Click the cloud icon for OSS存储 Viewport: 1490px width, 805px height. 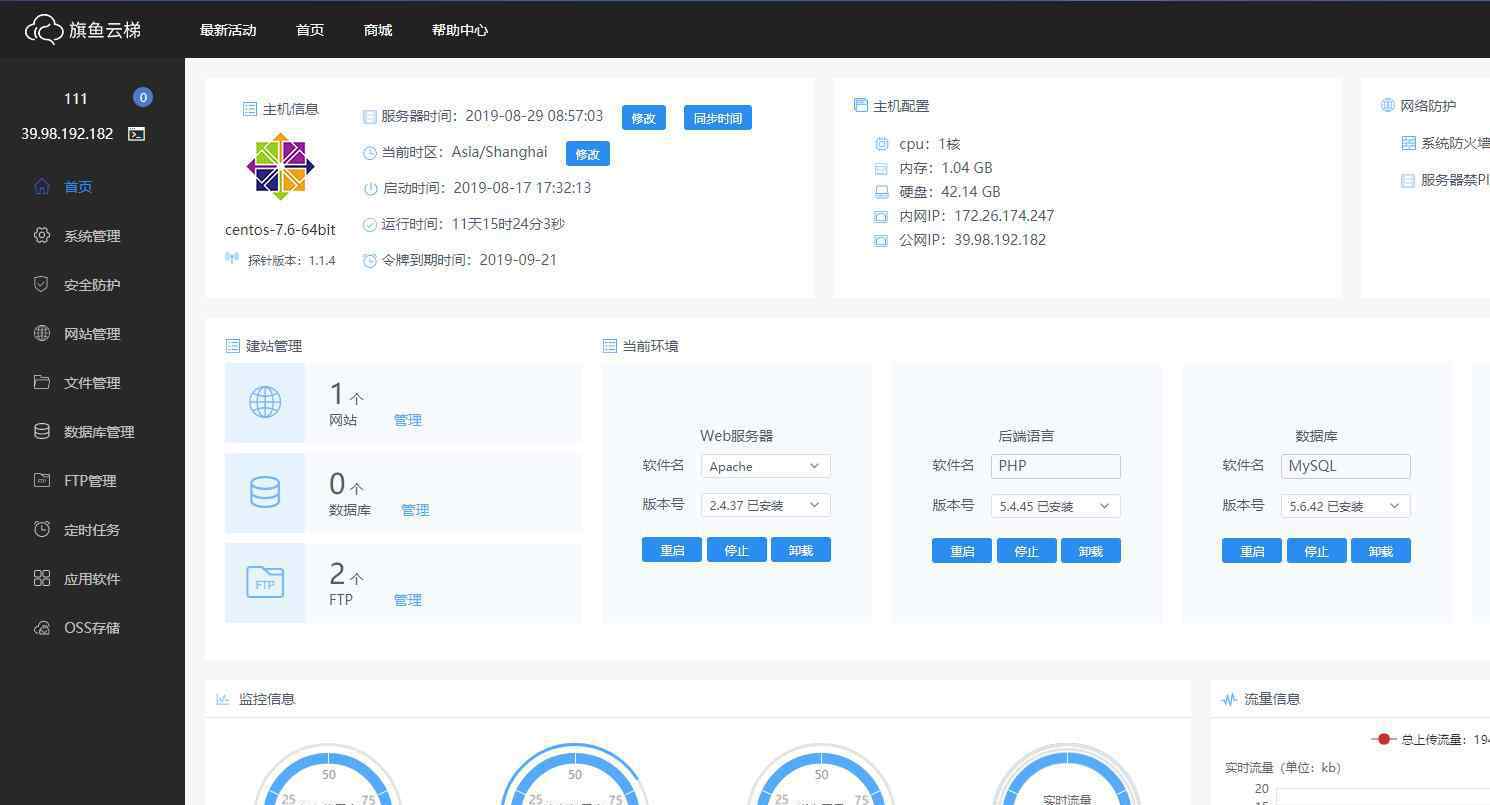coord(42,628)
